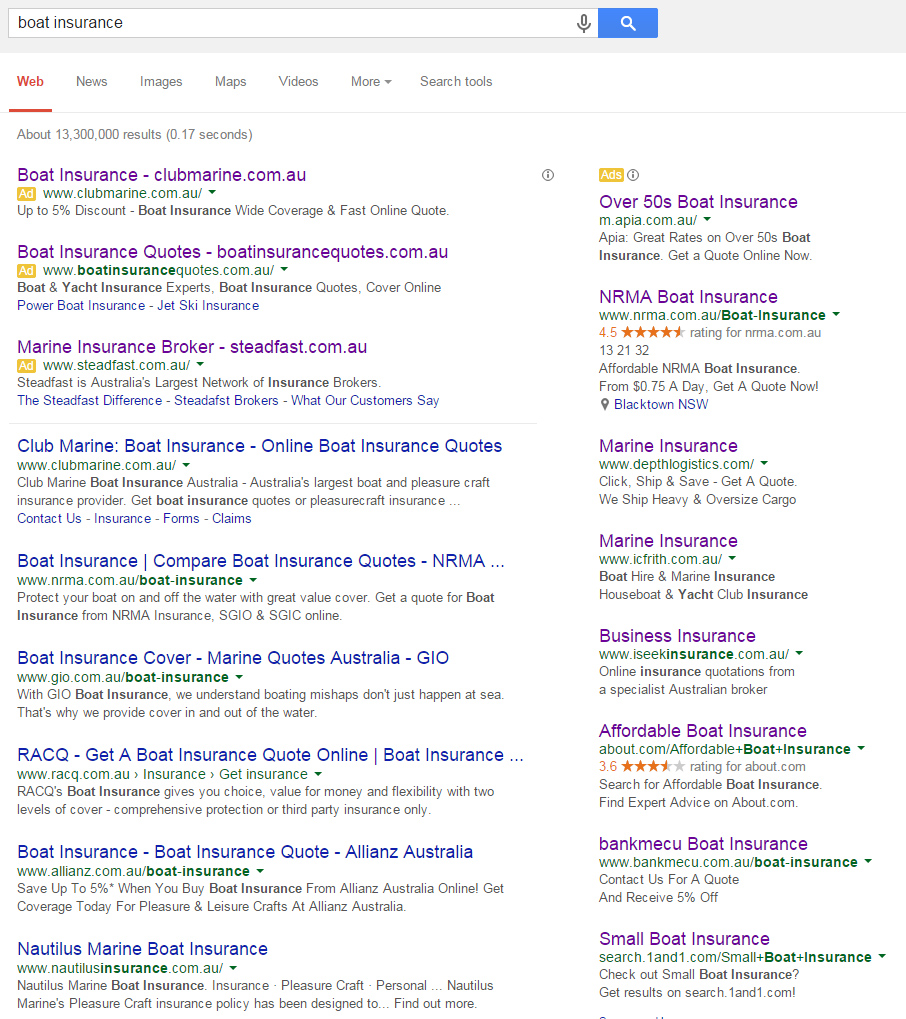Open Compare Boat Insurance Quotes - NRMA result
The width and height of the screenshot is (906, 1019).
pyautogui.click(x=261, y=561)
